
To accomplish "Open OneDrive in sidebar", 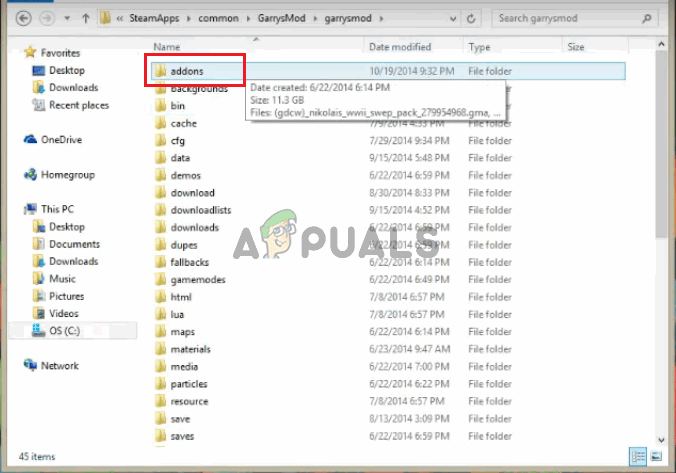I will point(61,140).
